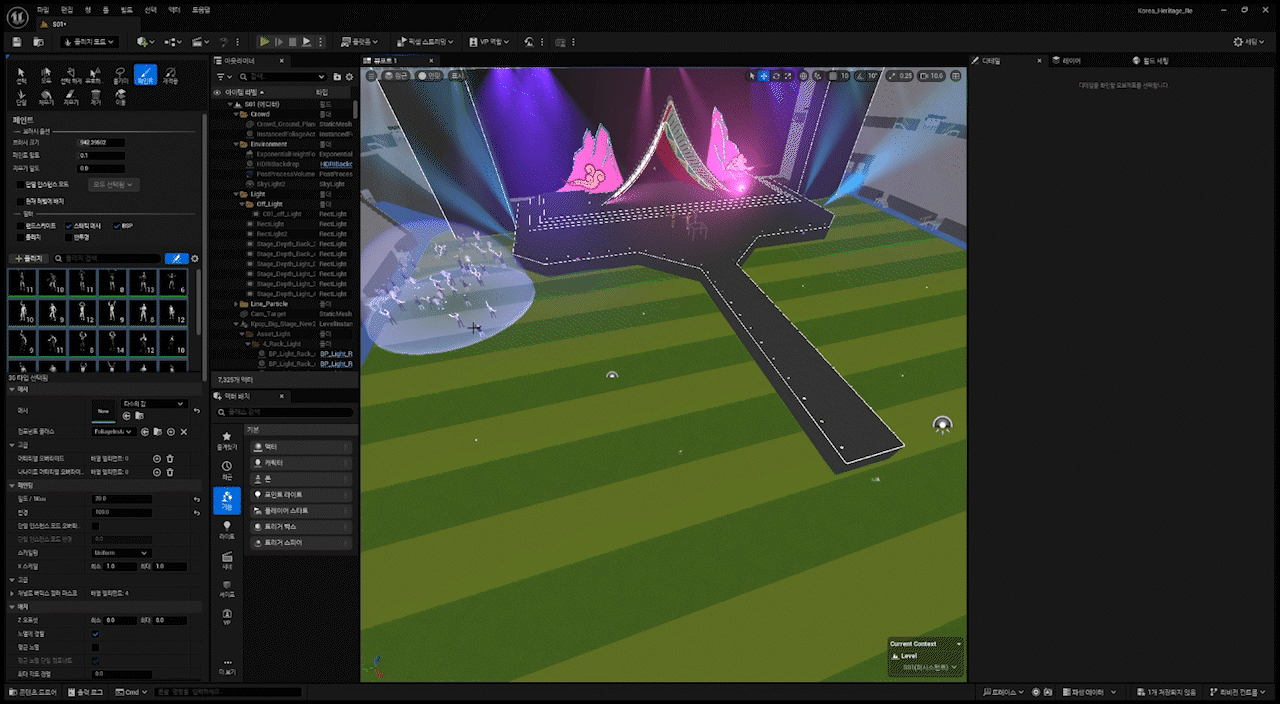This screenshot has width=1280, height=704.
Task: Switch to the World Settings tab
Action: 1149,61
